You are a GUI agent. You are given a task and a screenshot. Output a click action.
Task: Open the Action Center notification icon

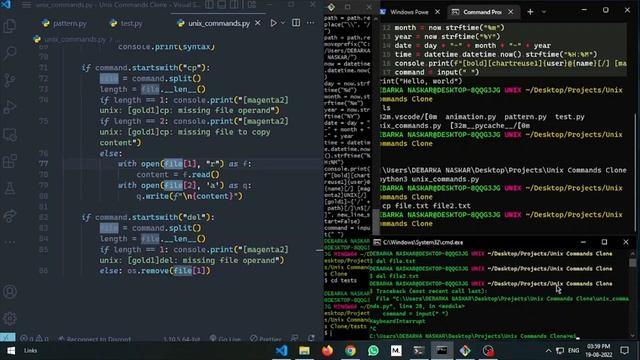pyautogui.click(x=624, y=351)
